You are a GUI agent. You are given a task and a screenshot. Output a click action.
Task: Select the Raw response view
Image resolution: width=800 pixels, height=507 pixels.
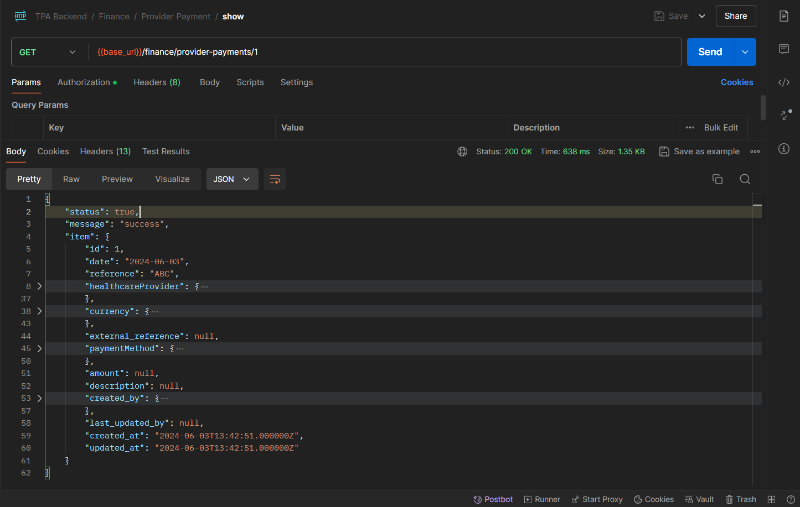[71, 179]
